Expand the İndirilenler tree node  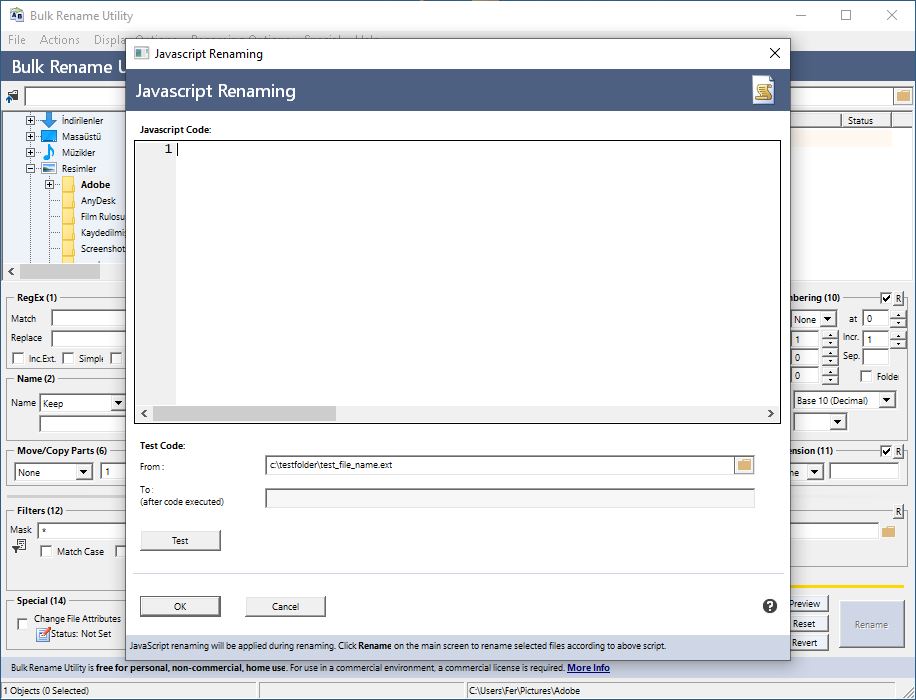pos(30,120)
